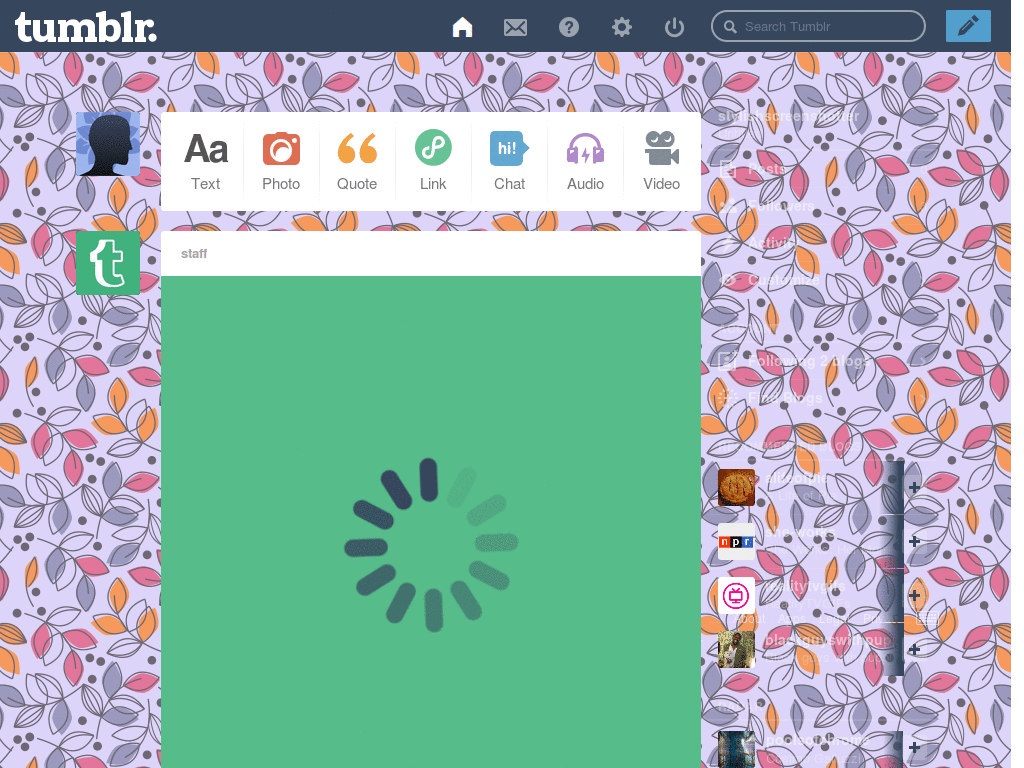Create a Chat post

509,158
